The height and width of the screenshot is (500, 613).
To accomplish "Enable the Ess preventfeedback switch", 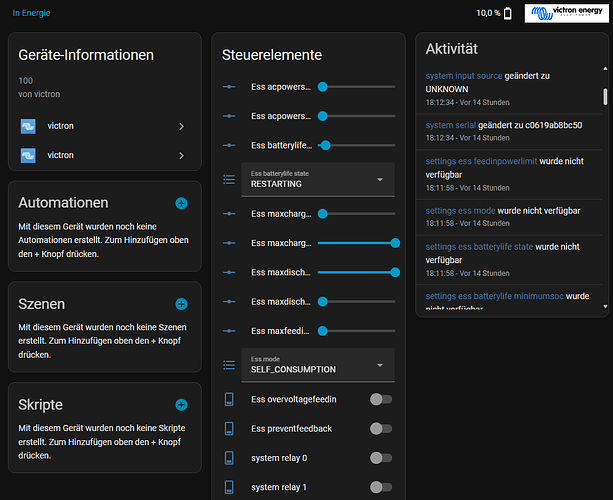I will point(380,428).
